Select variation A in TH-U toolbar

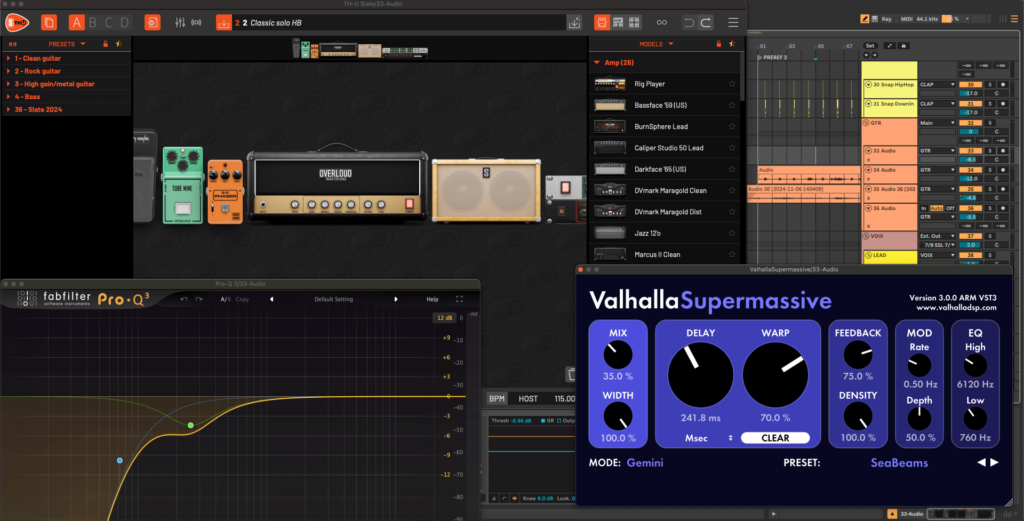tap(76, 23)
